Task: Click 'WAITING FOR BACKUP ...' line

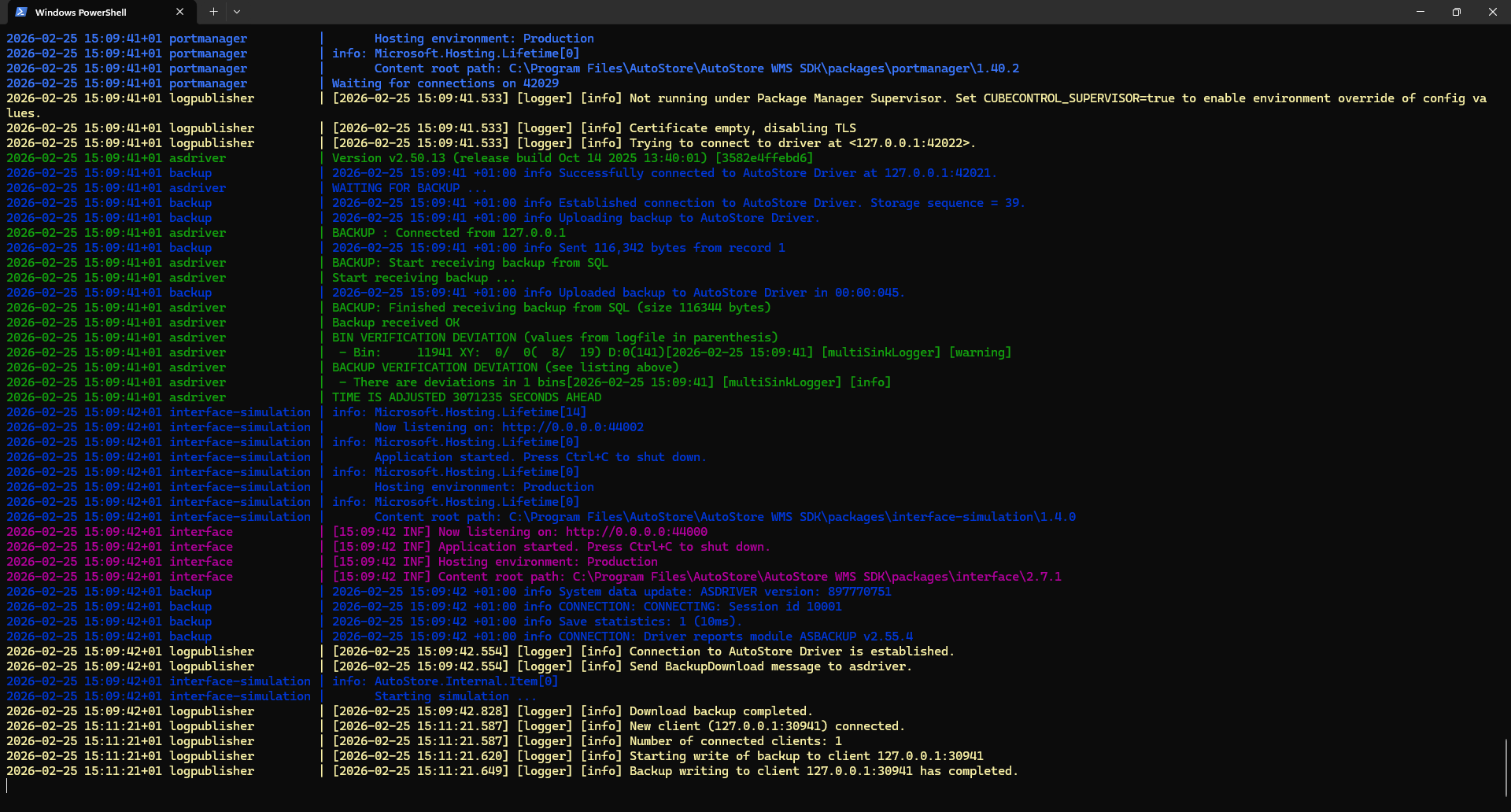Action: pyautogui.click(x=409, y=188)
